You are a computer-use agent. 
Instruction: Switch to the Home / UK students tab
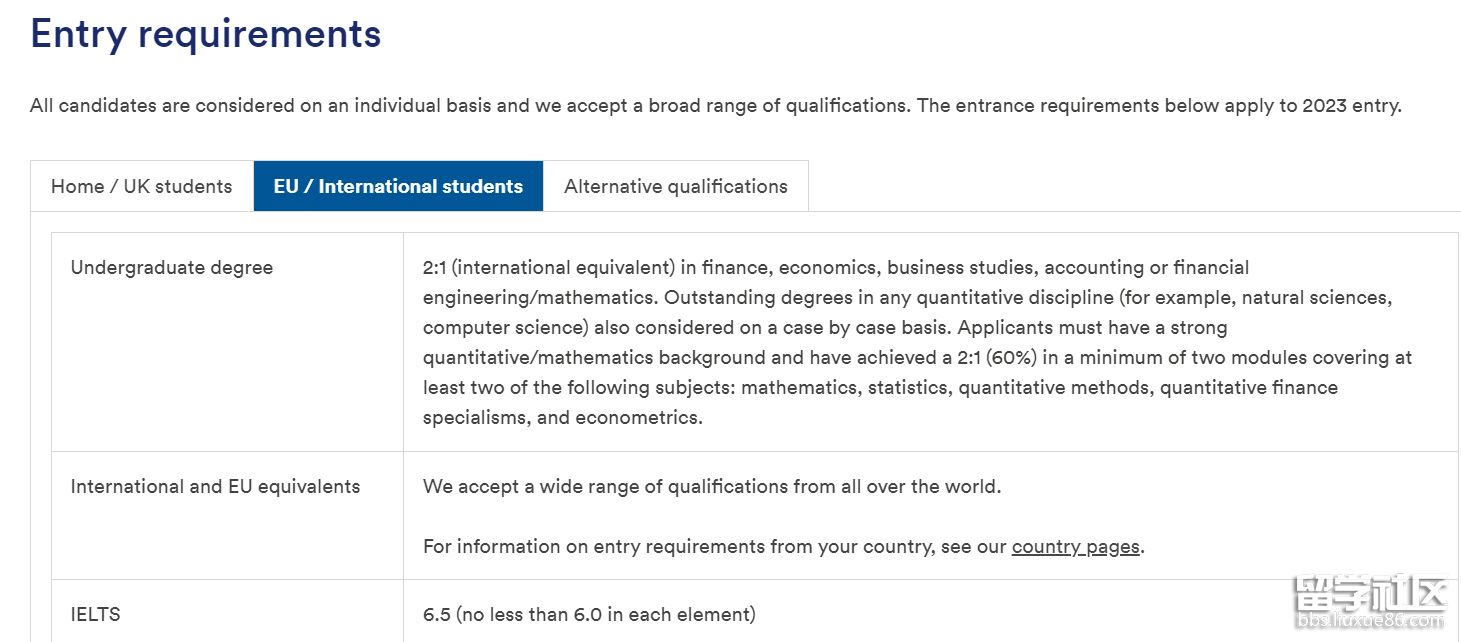[141, 186]
